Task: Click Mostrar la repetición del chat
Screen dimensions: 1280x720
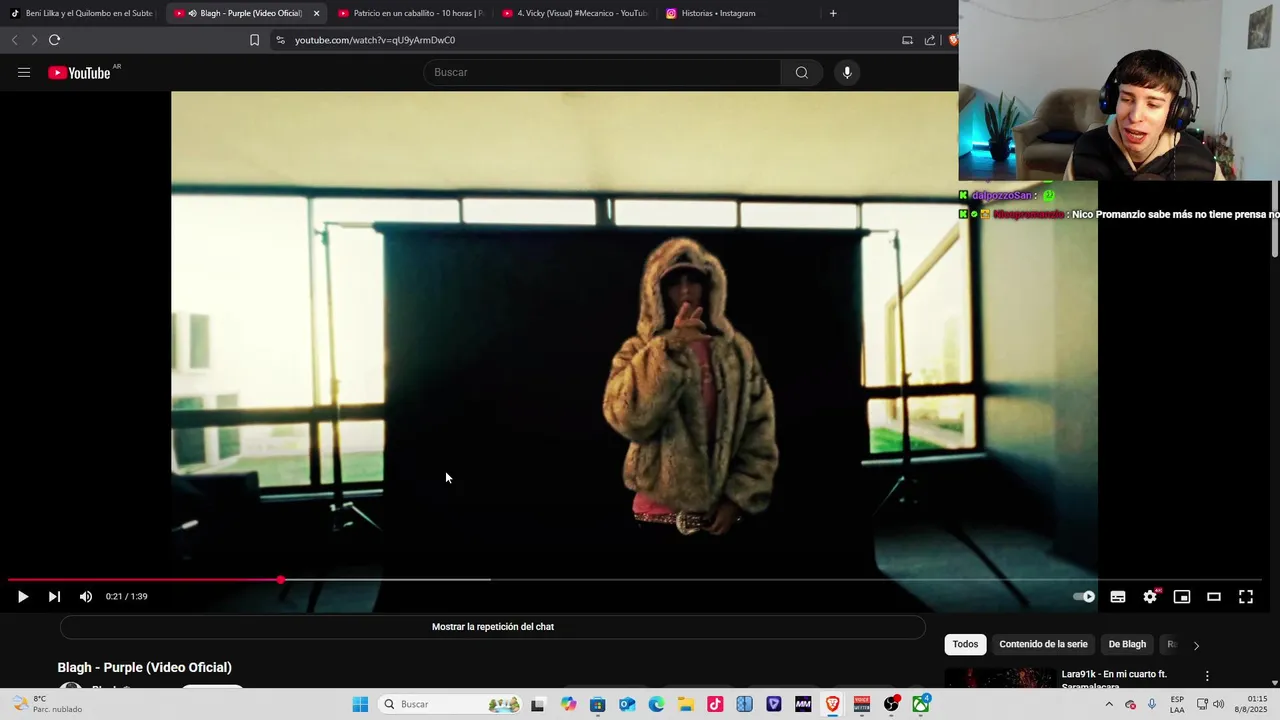Action: 493,627
